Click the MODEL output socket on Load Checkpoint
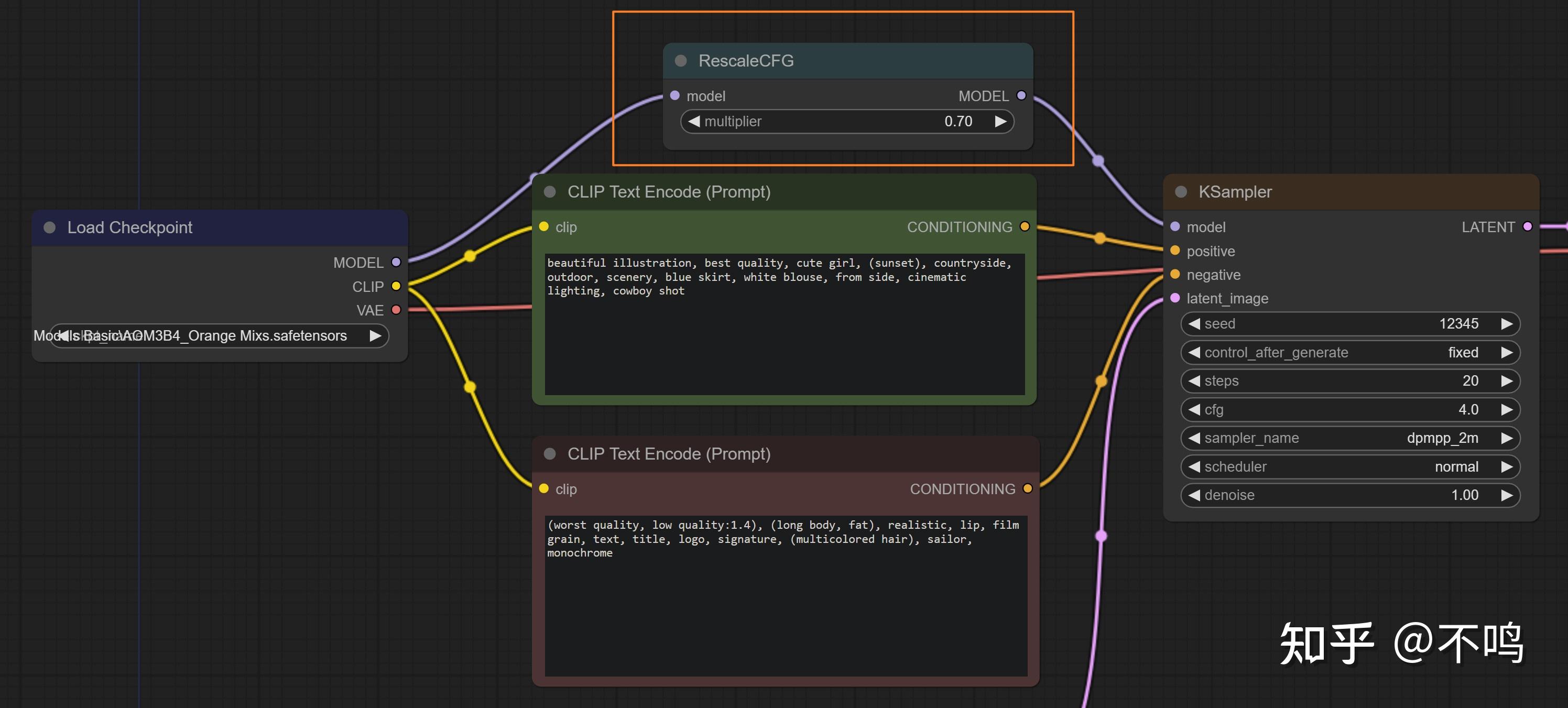 [396, 263]
